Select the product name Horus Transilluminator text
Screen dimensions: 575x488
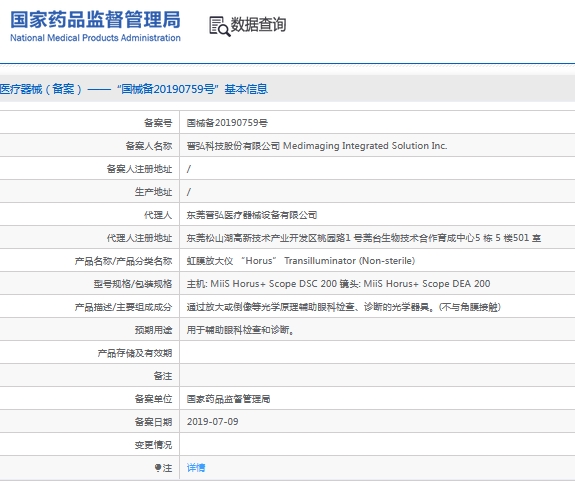point(301,261)
